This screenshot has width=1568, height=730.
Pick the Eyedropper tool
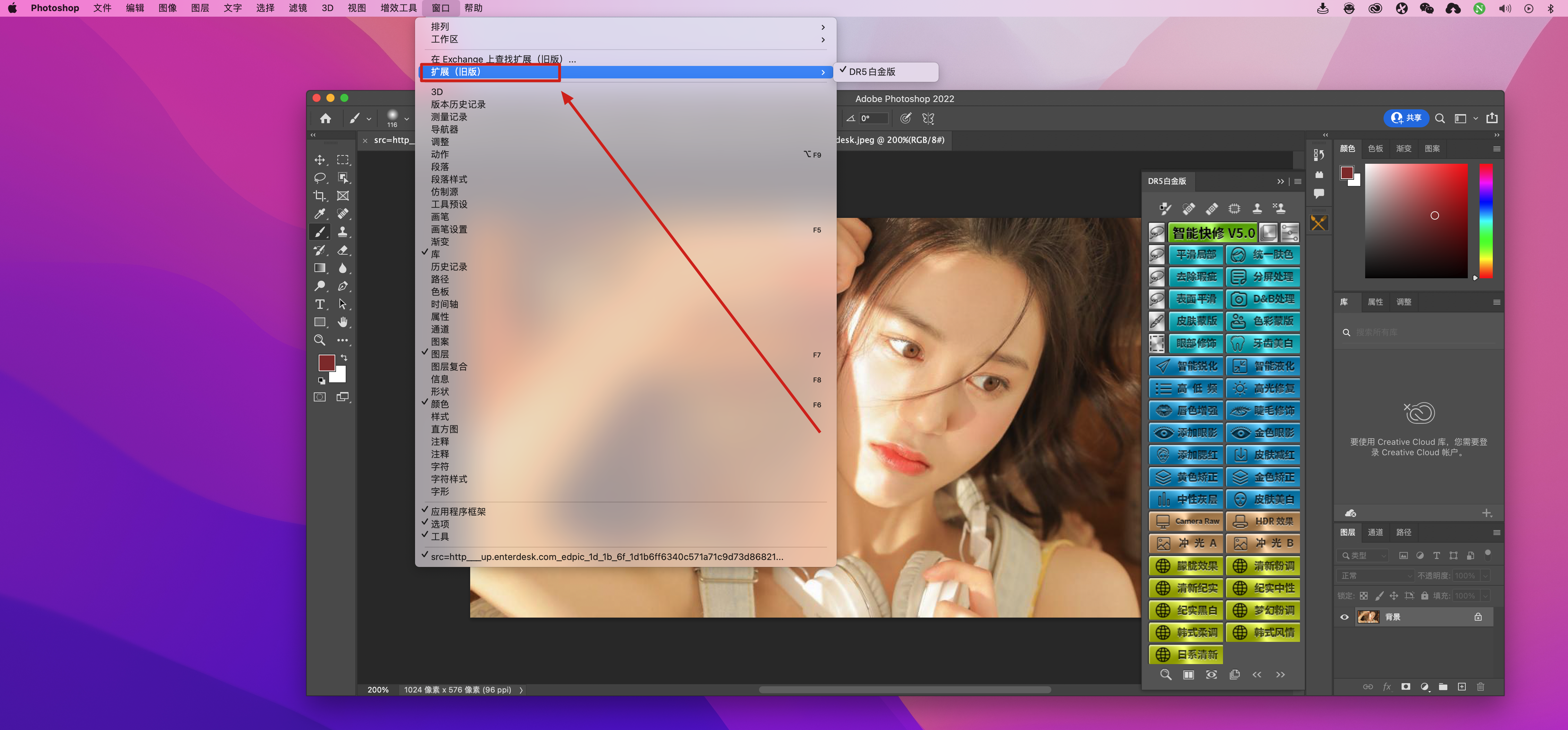pos(319,214)
